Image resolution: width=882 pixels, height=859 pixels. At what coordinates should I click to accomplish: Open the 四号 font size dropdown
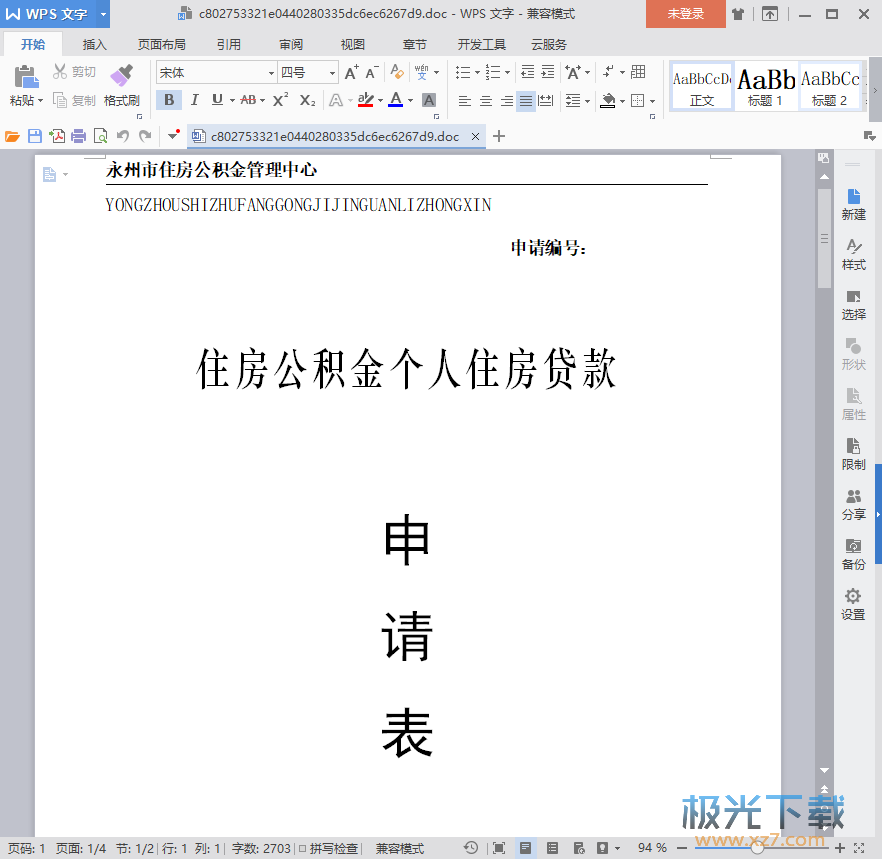click(333, 72)
